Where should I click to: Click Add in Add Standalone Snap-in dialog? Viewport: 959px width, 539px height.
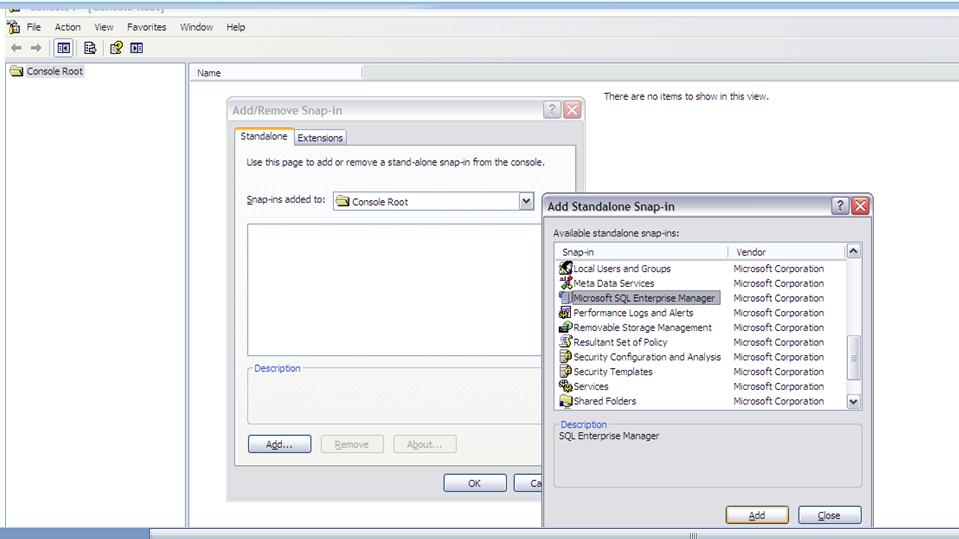757,515
